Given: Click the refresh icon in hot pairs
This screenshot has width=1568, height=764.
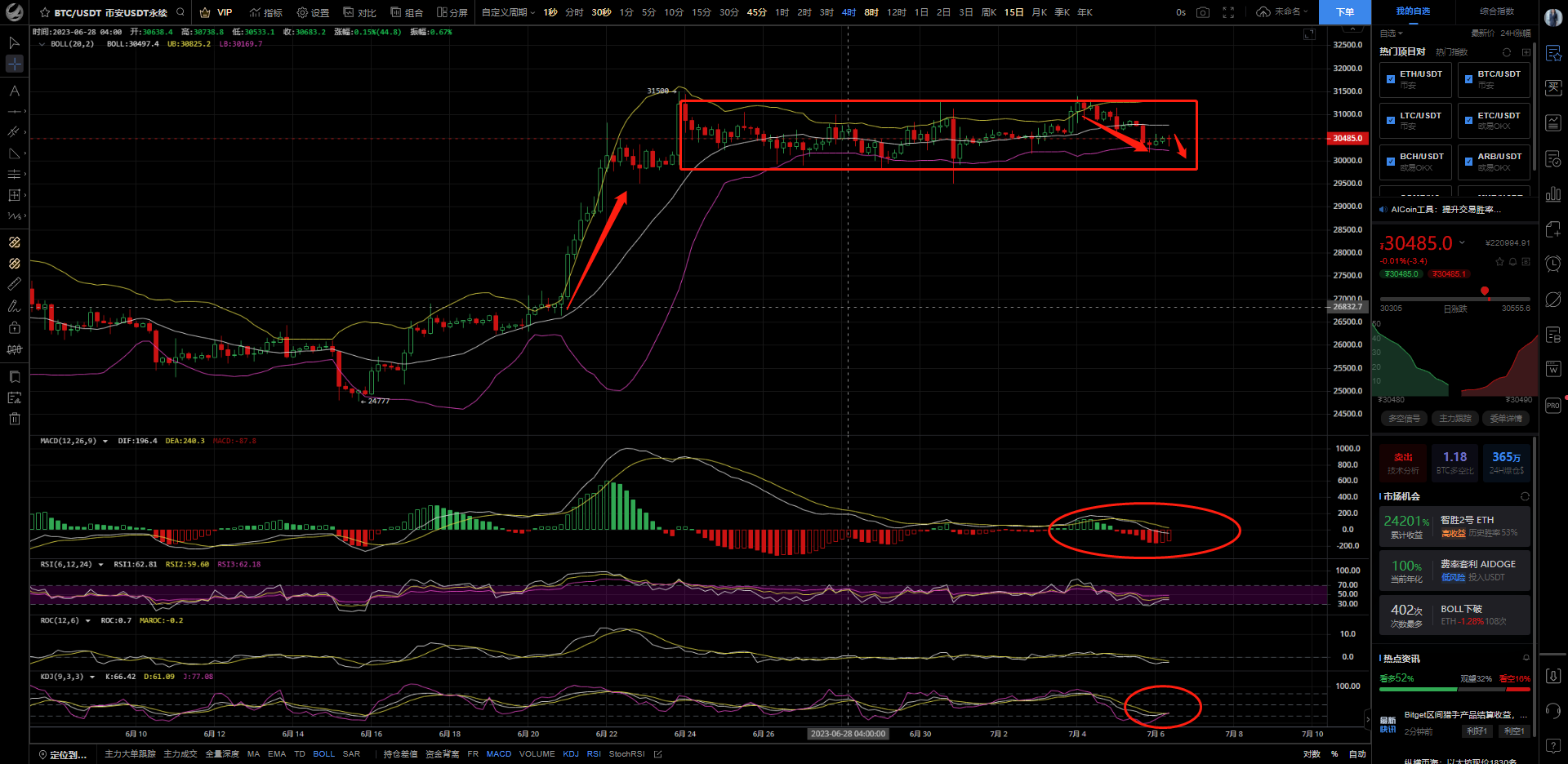Looking at the screenshot, I should click(1507, 52).
